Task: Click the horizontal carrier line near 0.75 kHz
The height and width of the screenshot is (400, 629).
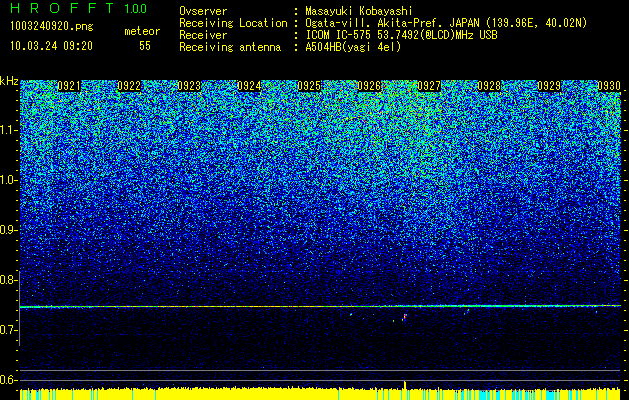Action: (x=320, y=307)
